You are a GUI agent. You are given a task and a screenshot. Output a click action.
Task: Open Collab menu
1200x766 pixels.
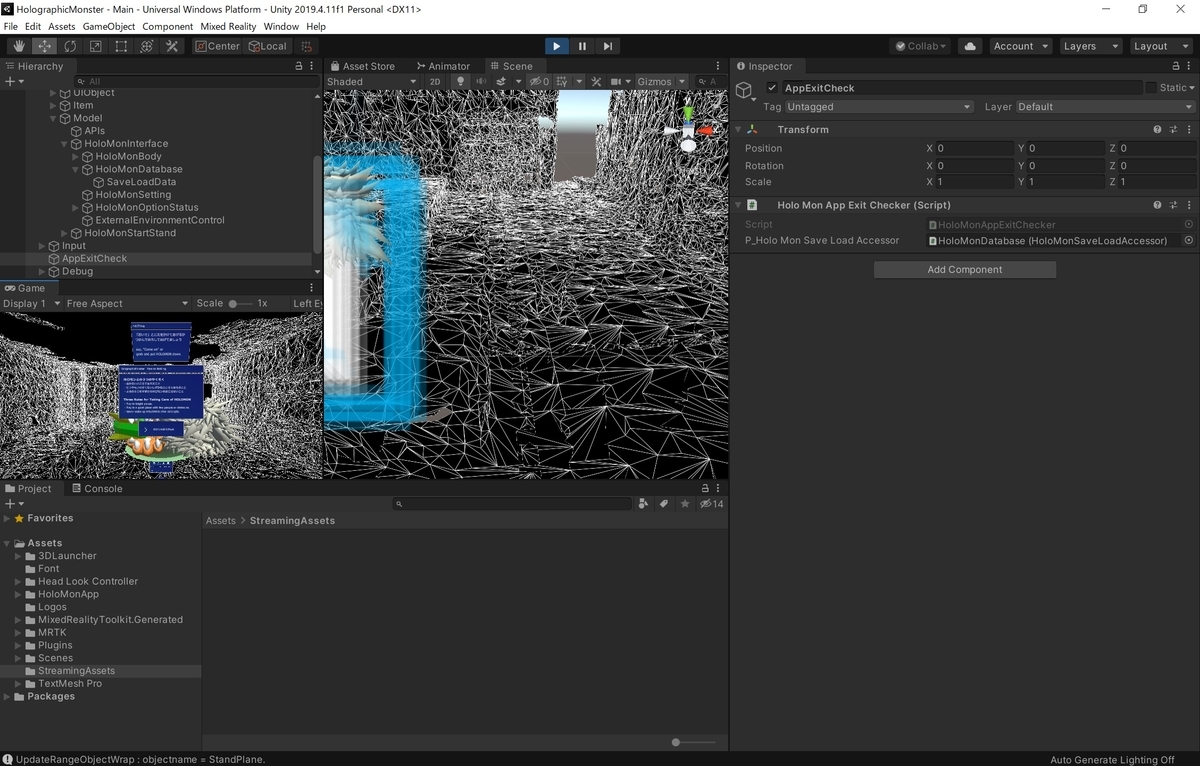pos(921,46)
